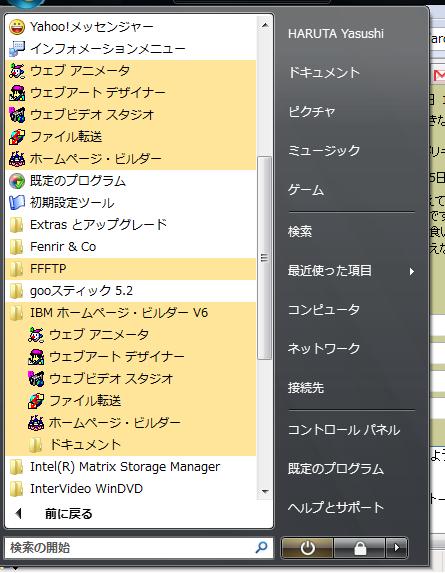Click the 検索の開始 search field
445x573 pixels.
pyautogui.click(x=139, y=548)
